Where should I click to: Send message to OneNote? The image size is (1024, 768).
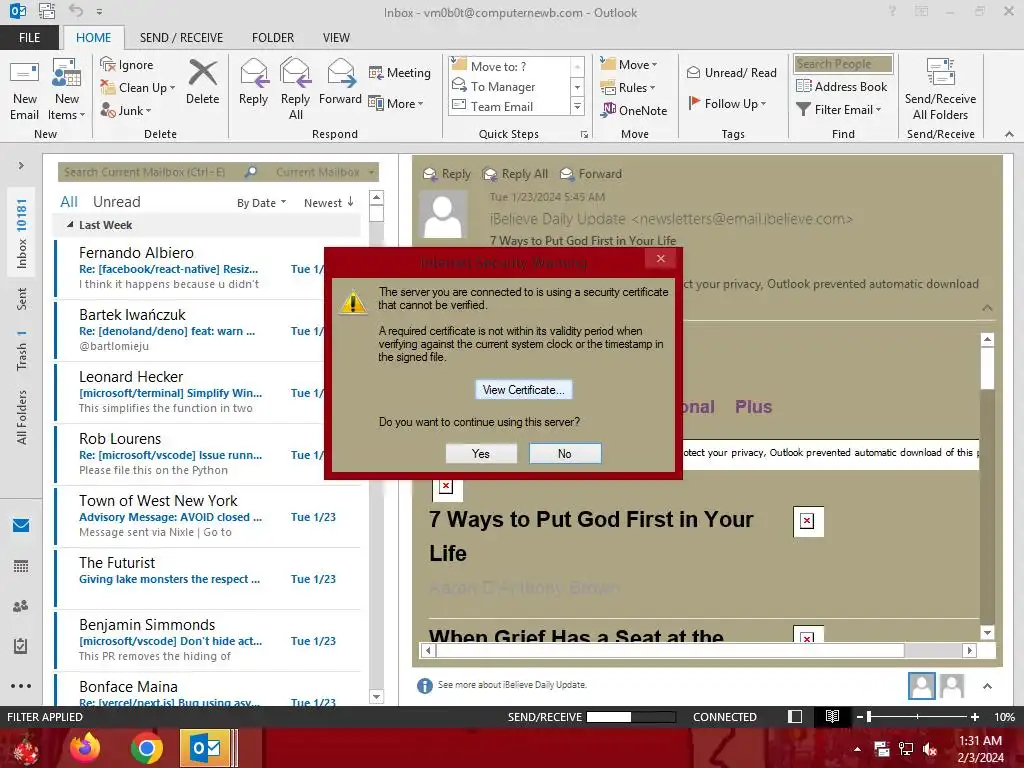click(634, 110)
